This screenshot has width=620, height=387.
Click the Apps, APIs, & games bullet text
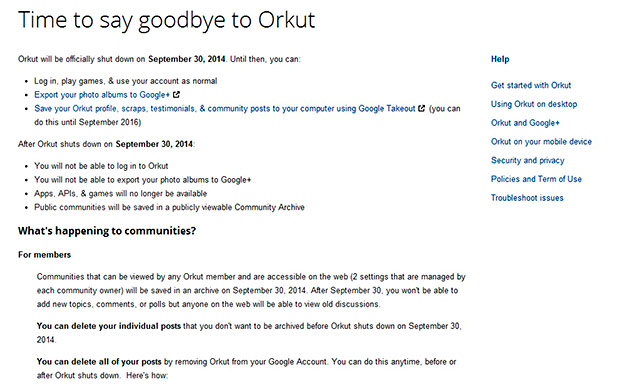pos(121,194)
